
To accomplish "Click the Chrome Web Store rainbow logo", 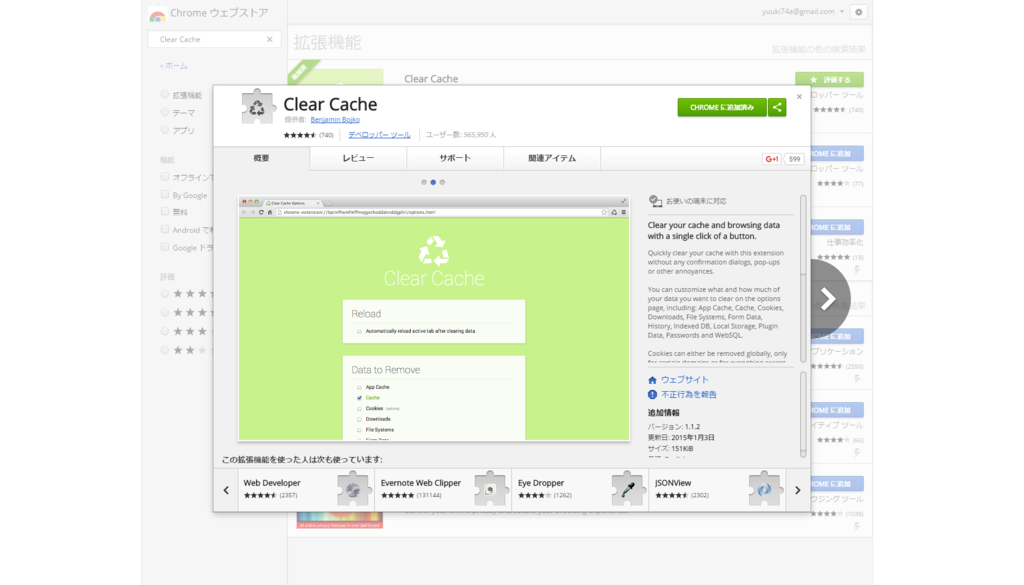I will [157, 14].
